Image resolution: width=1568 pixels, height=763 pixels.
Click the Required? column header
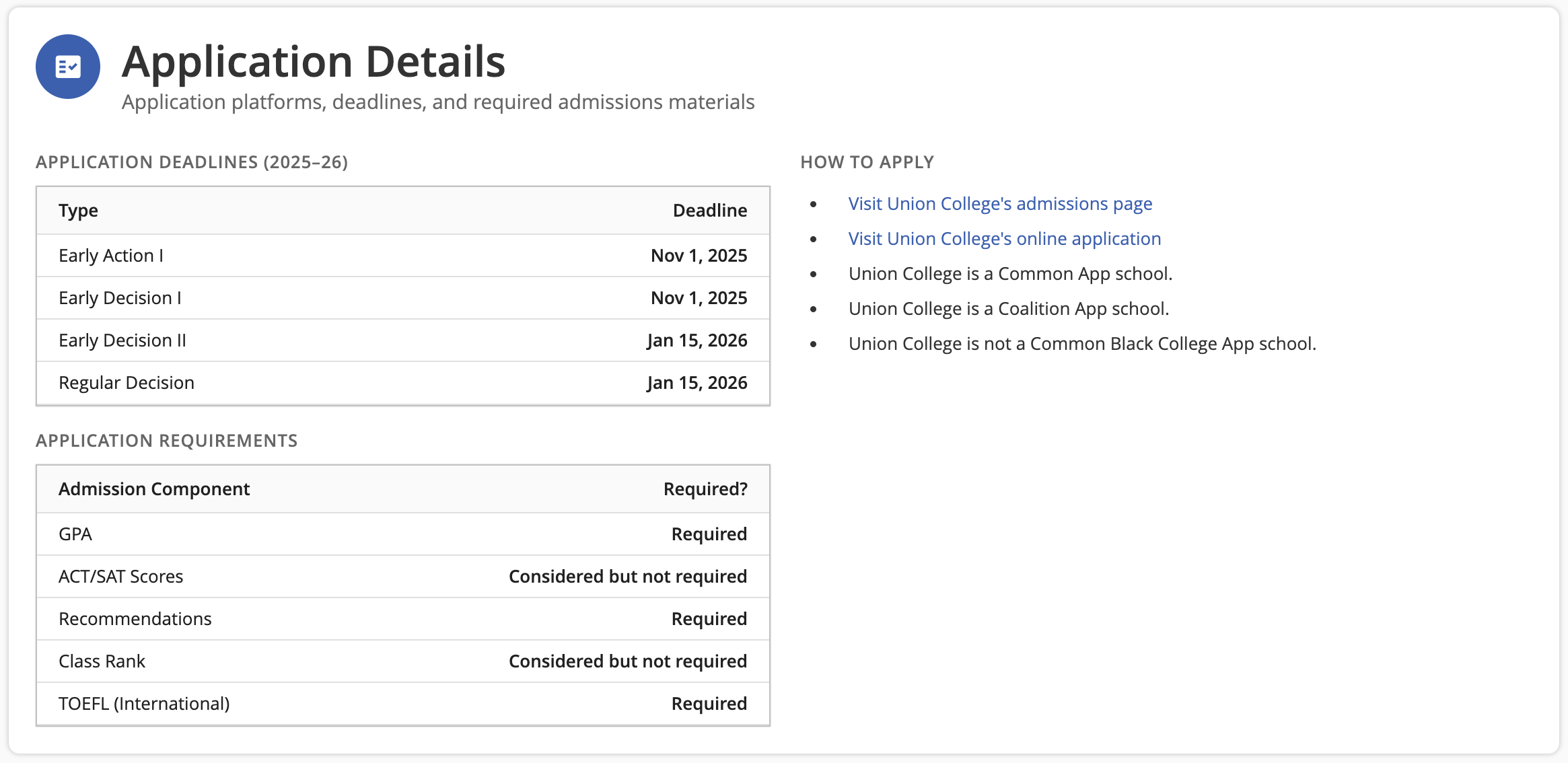[x=705, y=489]
